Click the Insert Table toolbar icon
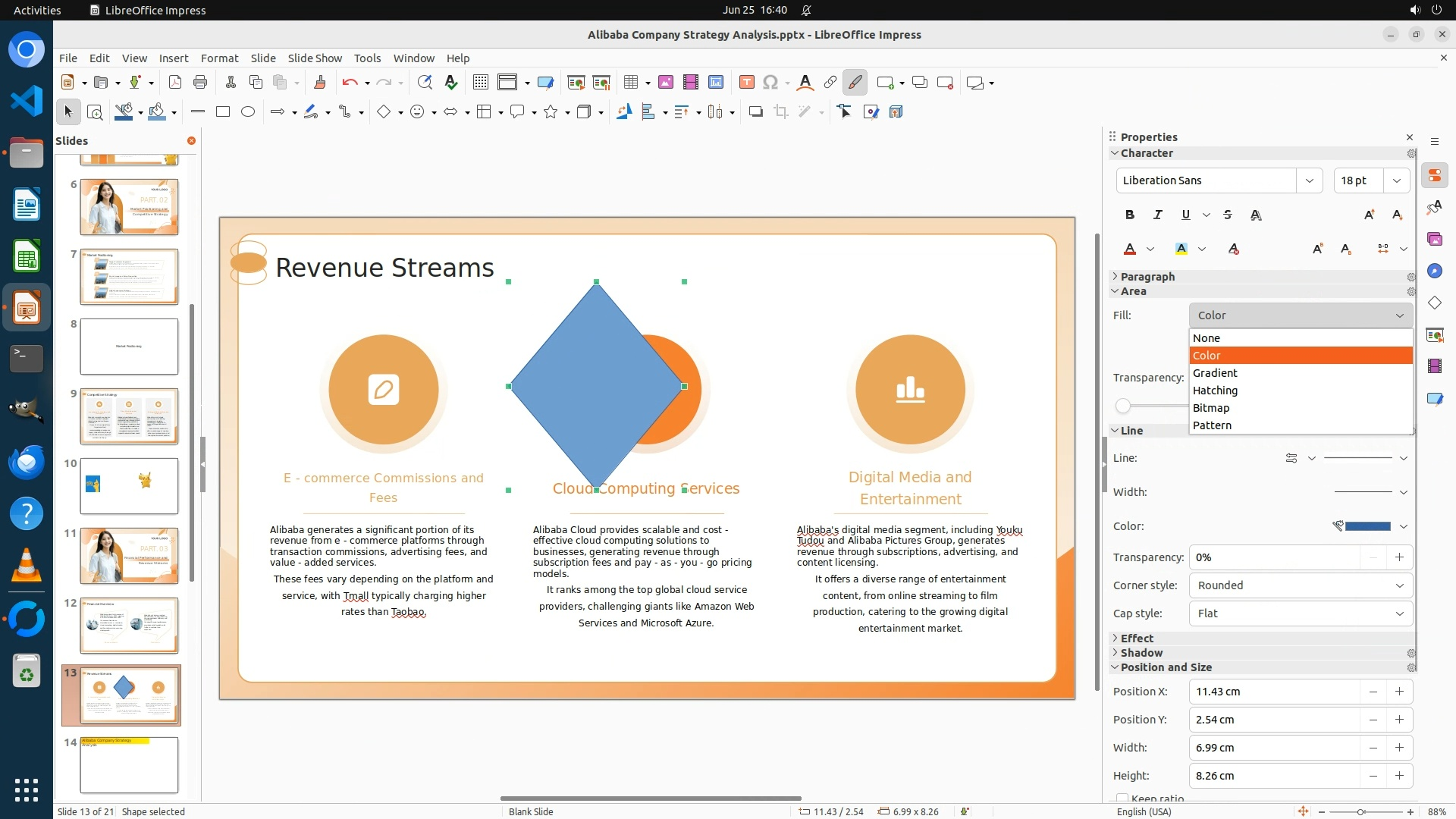This screenshot has height=819, width=1456. 630,82
